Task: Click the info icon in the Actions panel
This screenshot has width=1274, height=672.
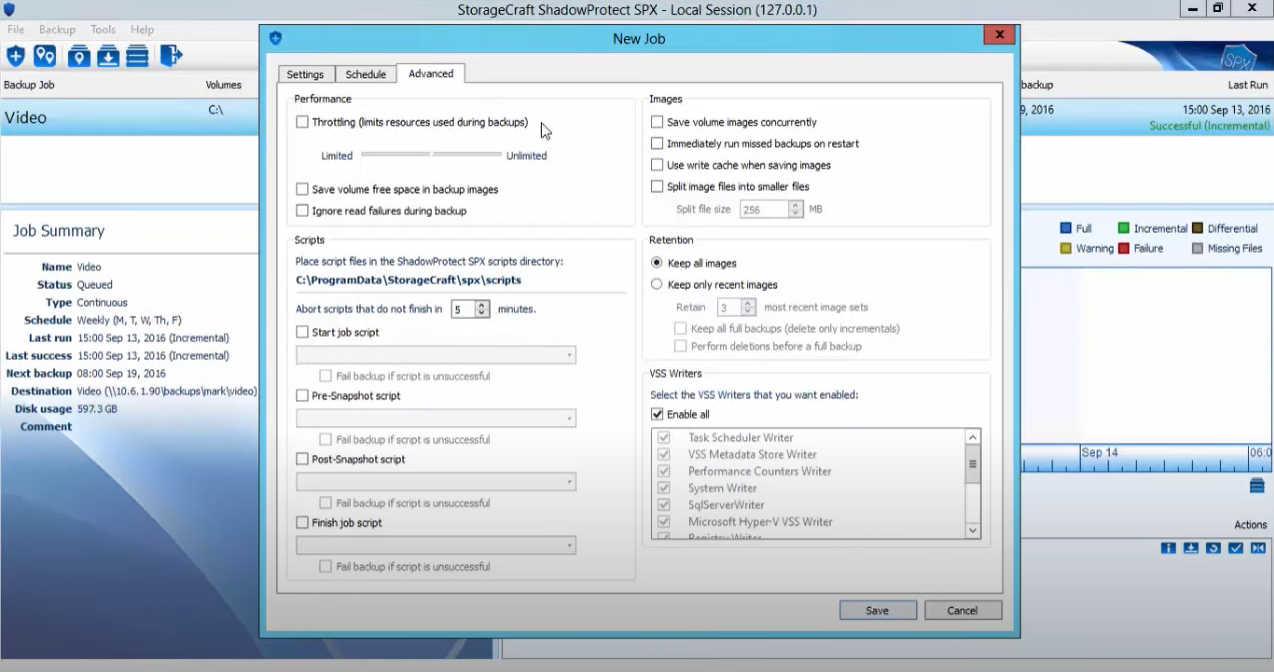Action: [x=1168, y=548]
